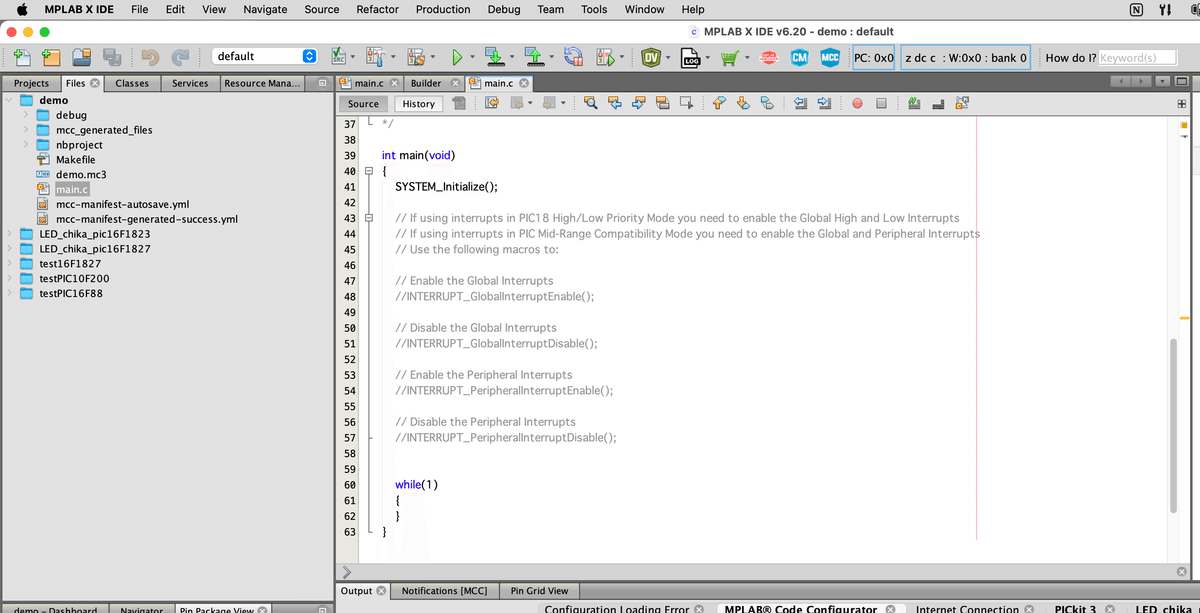The width and height of the screenshot is (1200, 613).
Task: Toggle the History view button
Action: (x=418, y=103)
